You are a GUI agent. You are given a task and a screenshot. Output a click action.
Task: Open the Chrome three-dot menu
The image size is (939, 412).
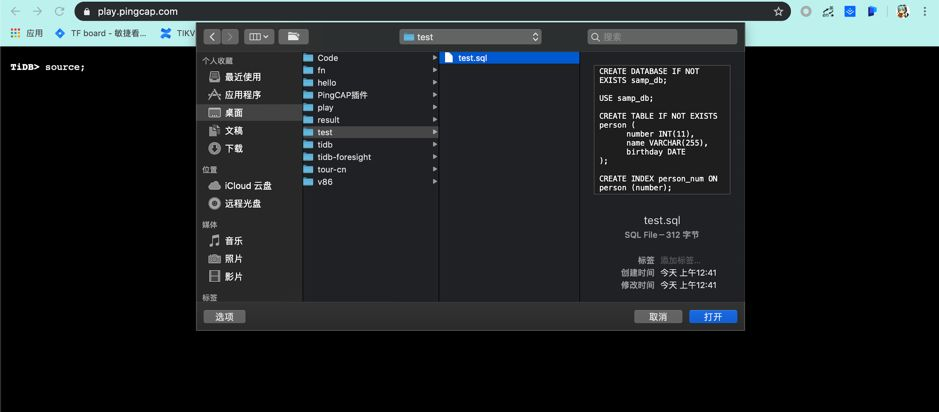click(926, 11)
